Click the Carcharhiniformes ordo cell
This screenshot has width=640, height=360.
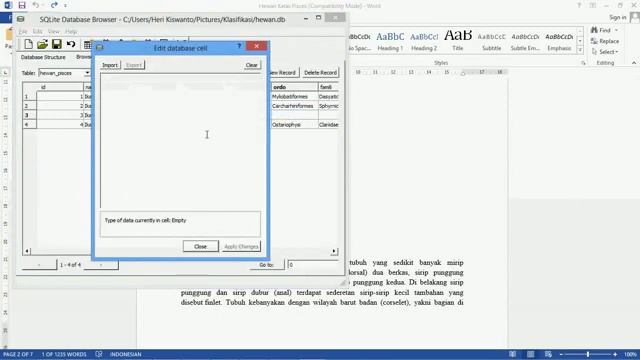click(x=294, y=106)
